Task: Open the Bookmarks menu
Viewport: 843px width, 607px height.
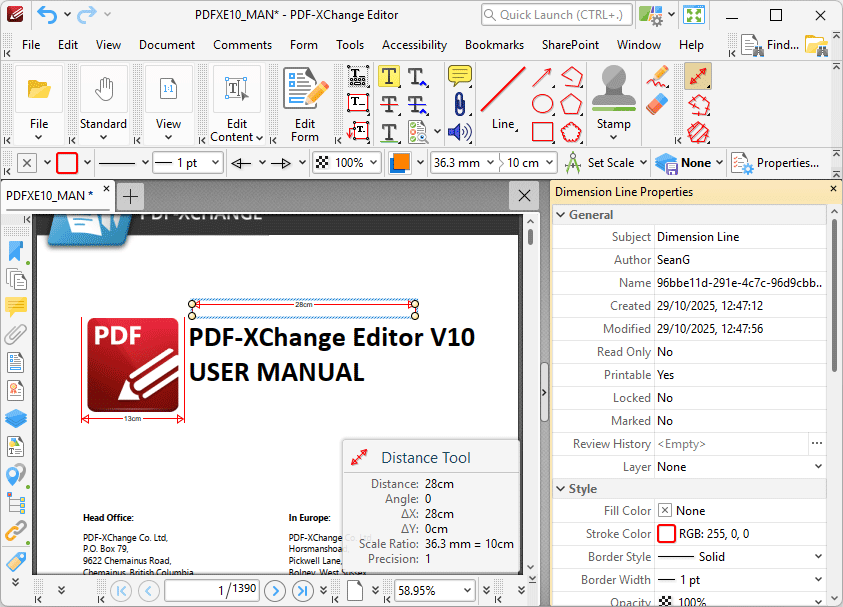Action: tap(494, 45)
